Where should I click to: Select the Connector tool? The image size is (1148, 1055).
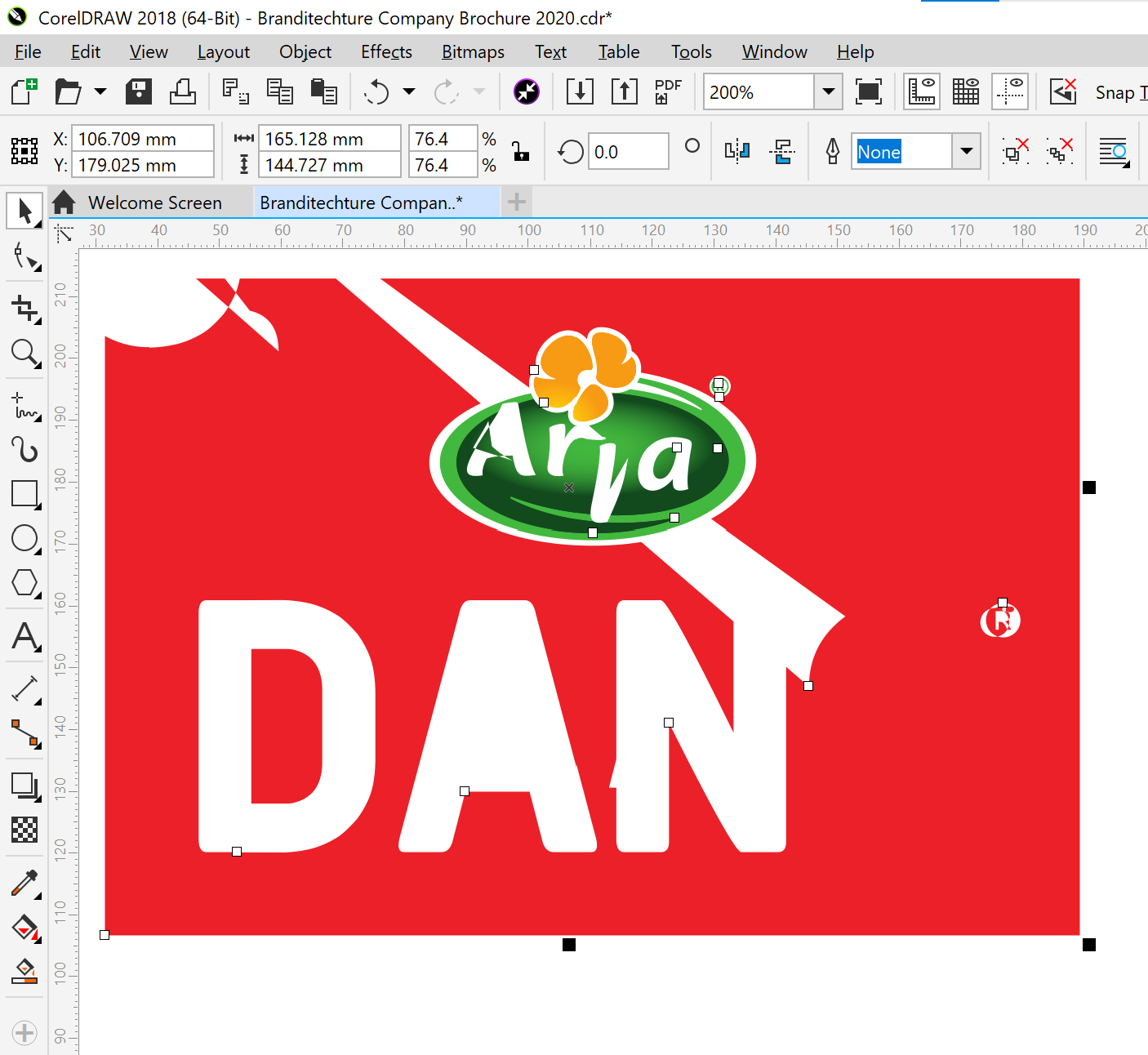click(24, 733)
